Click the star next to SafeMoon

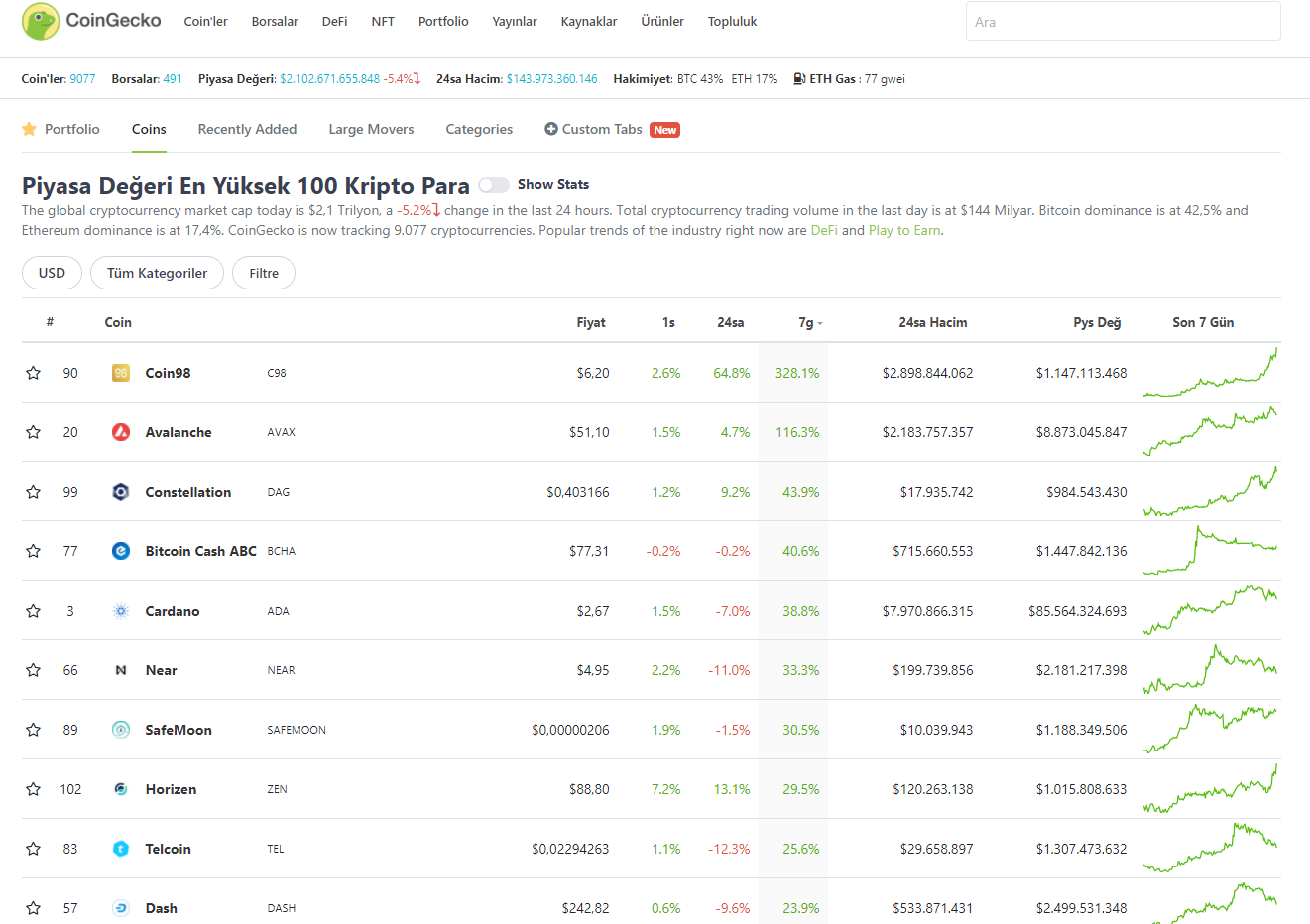pos(34,730)
